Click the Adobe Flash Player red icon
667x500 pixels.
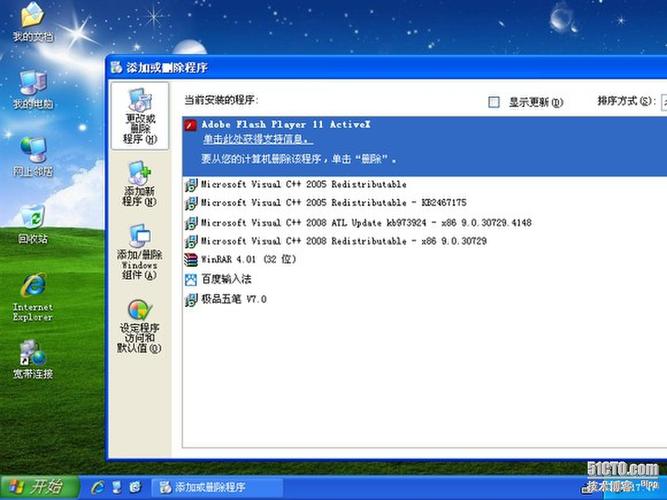190,125
